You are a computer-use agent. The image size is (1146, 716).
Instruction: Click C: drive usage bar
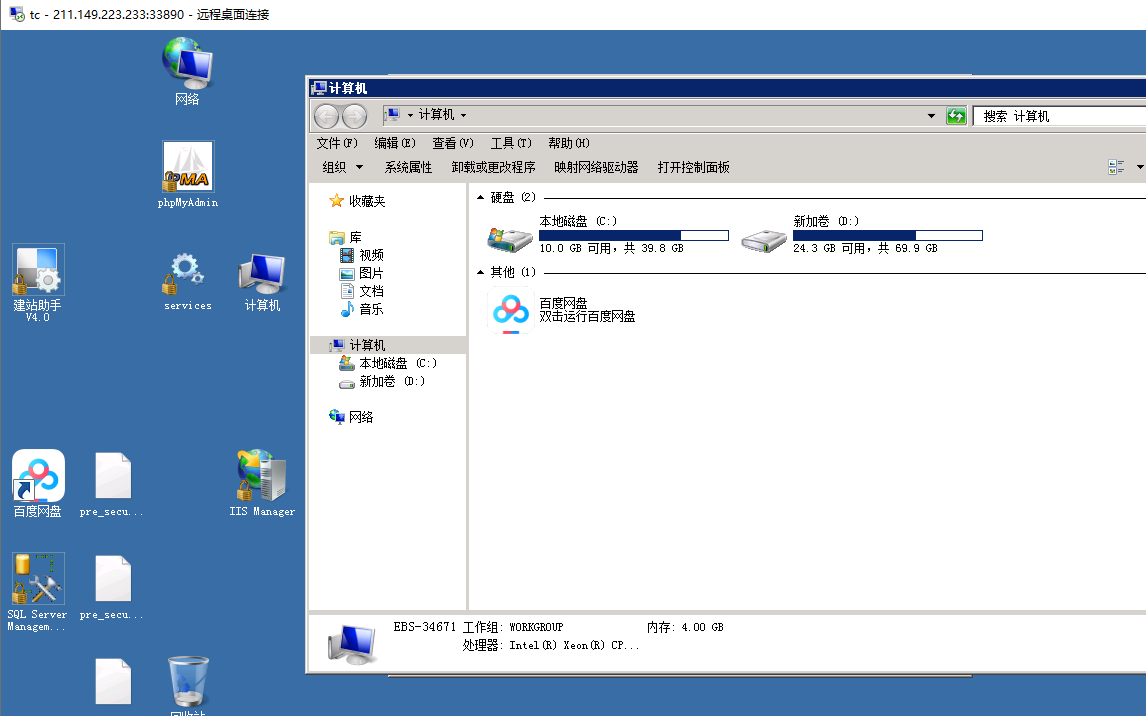click(634, 235)
